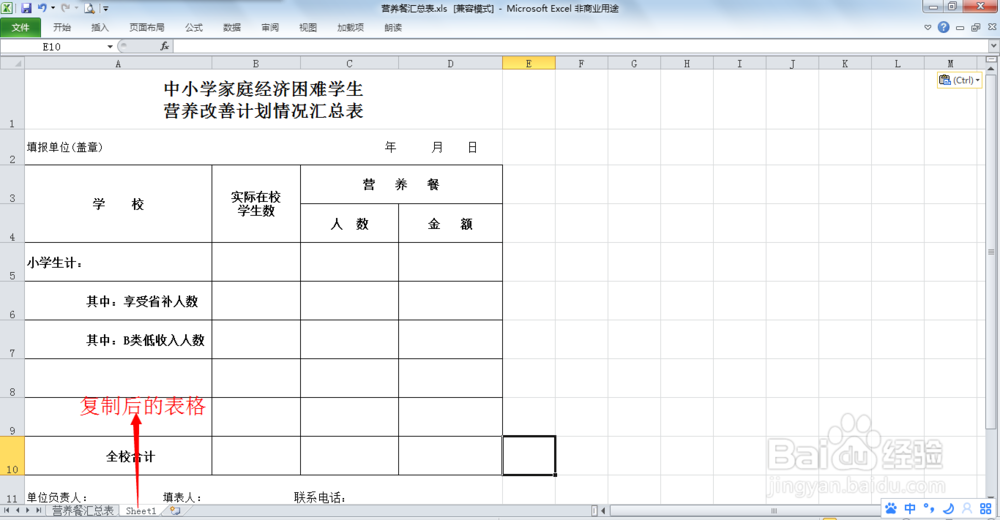Switch to the 加载项 ribbon tab
The width and height of the screenshot is (1000, 520).
point(351,27)
